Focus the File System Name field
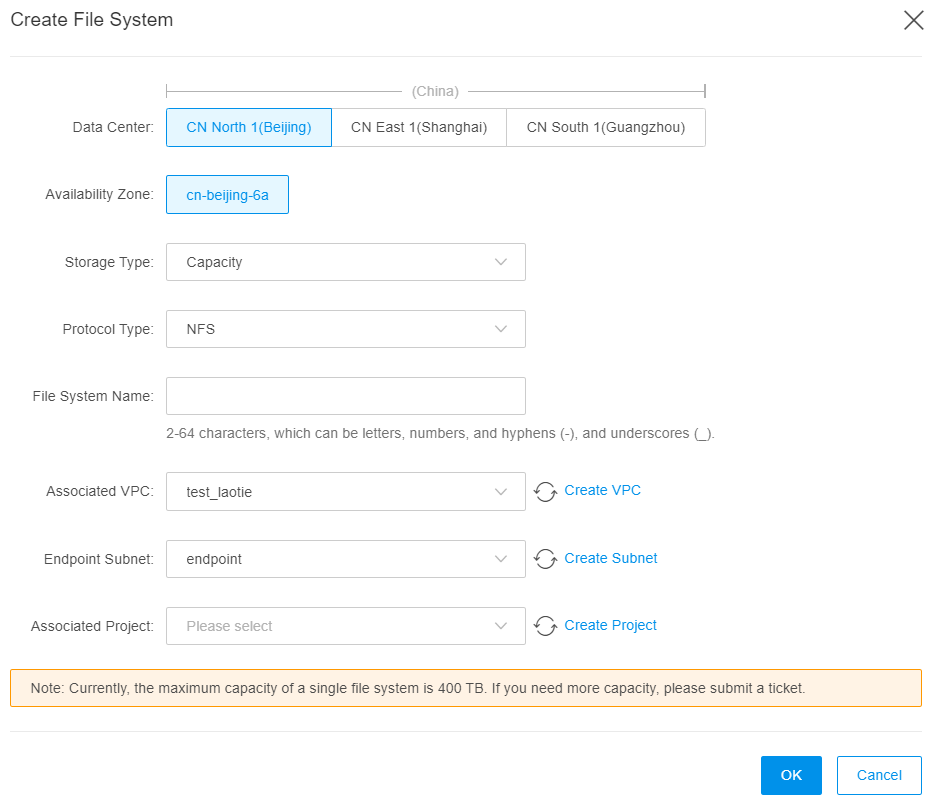Screen dimensions: 932x804 click(x=346, y=396)
